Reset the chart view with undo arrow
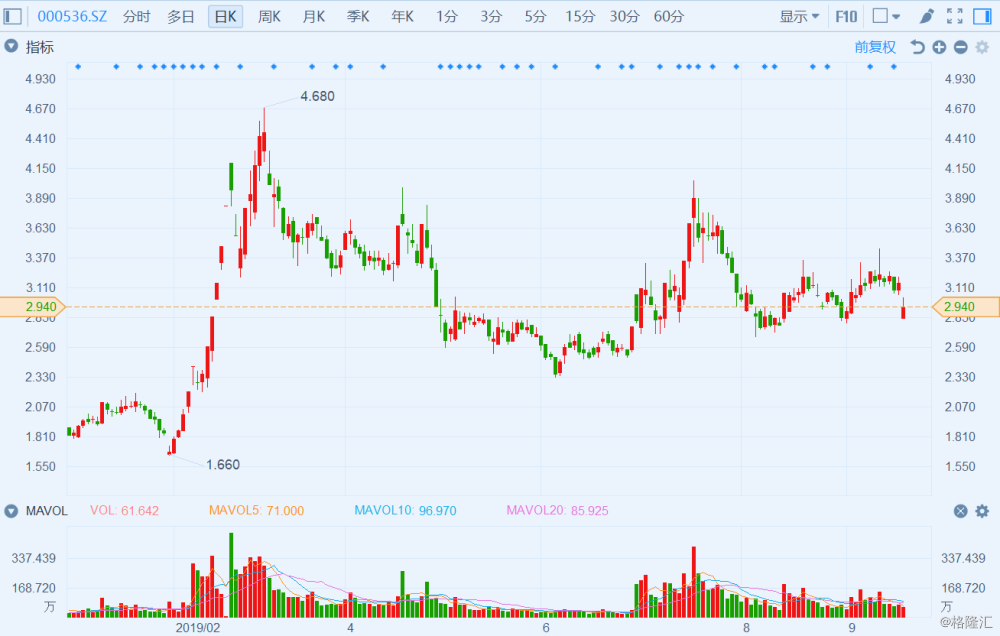Screen dimensions: 1000x636 pyautogui.click(x=917, y=47)
